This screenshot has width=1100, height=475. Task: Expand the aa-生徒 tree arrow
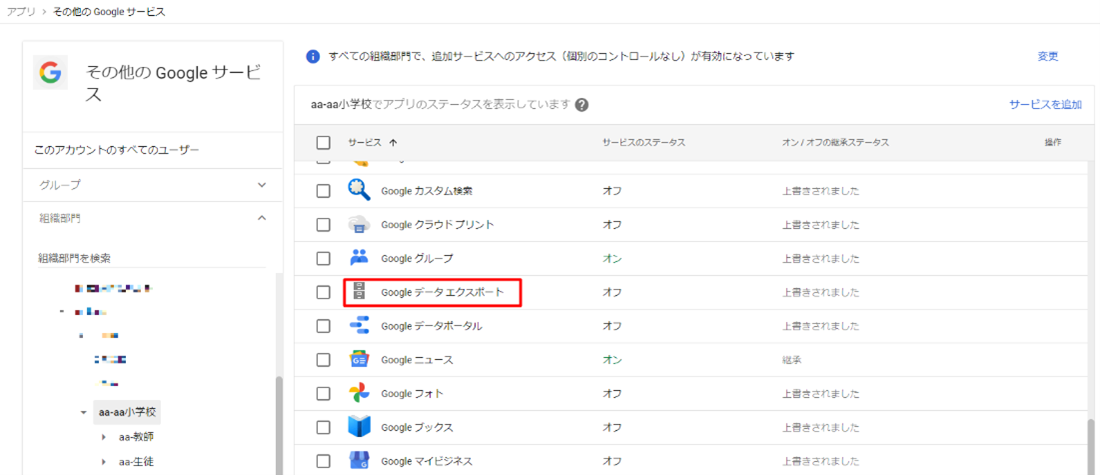(x=103, y=462)
